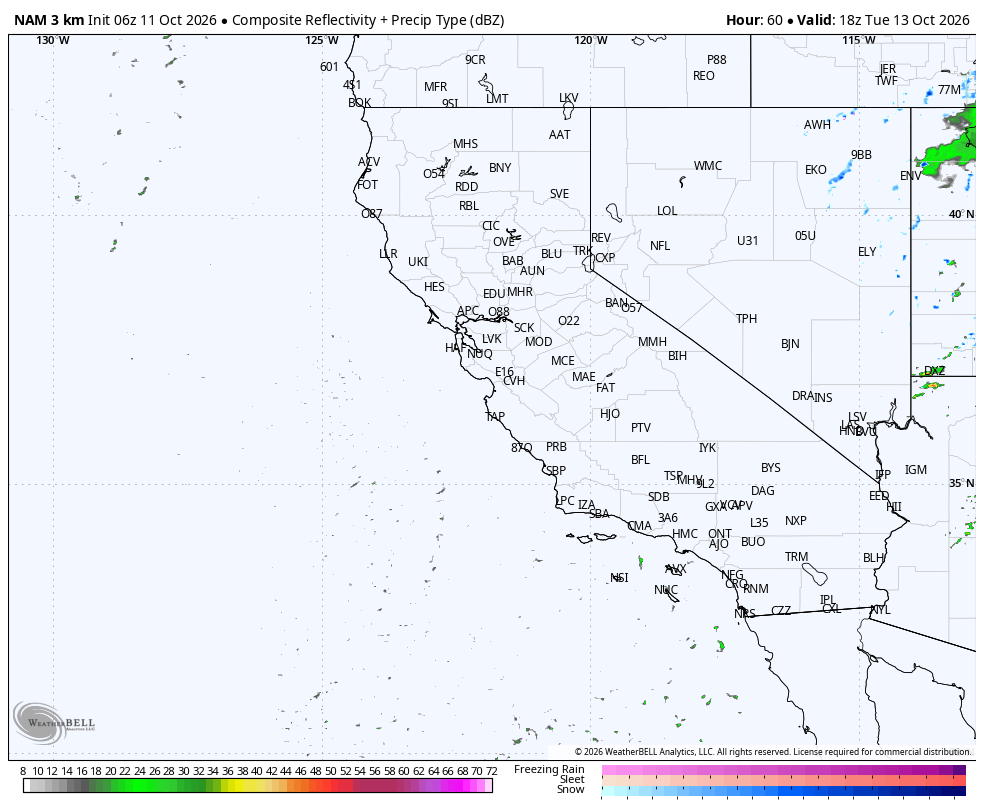This screenshot has height=808, width=984.
Task: Select the LKV station label
Action: 569,98
